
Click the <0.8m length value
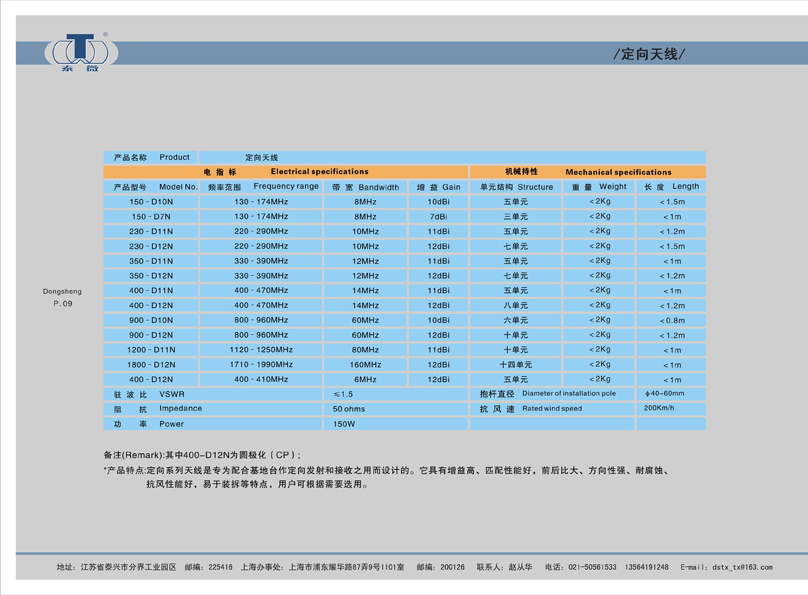pyautogui.click(x=670, y=320)
